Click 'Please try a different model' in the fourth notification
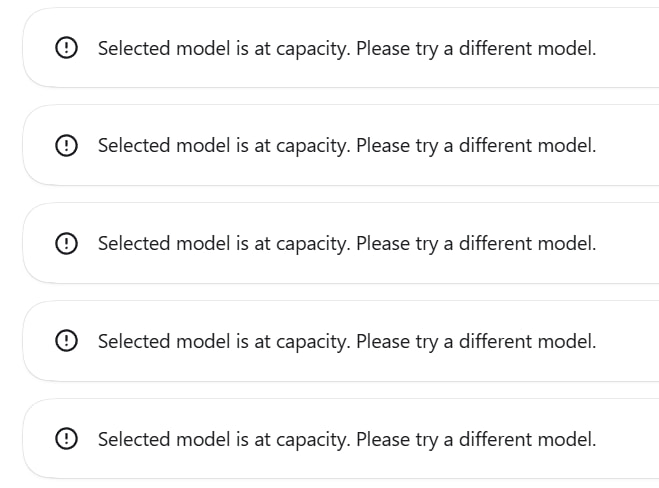The image size is (659, 488). (476, 341)
